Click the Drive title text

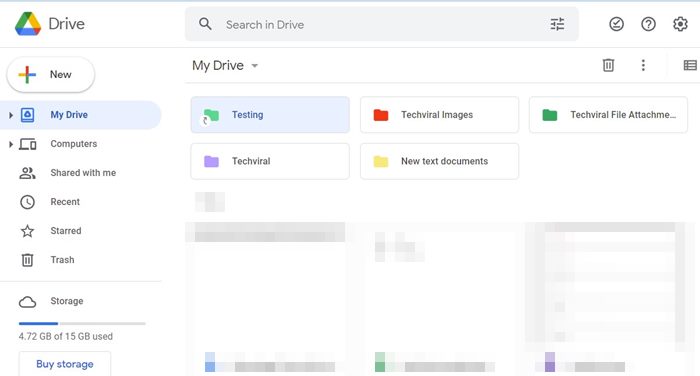(x=66, y=24)
